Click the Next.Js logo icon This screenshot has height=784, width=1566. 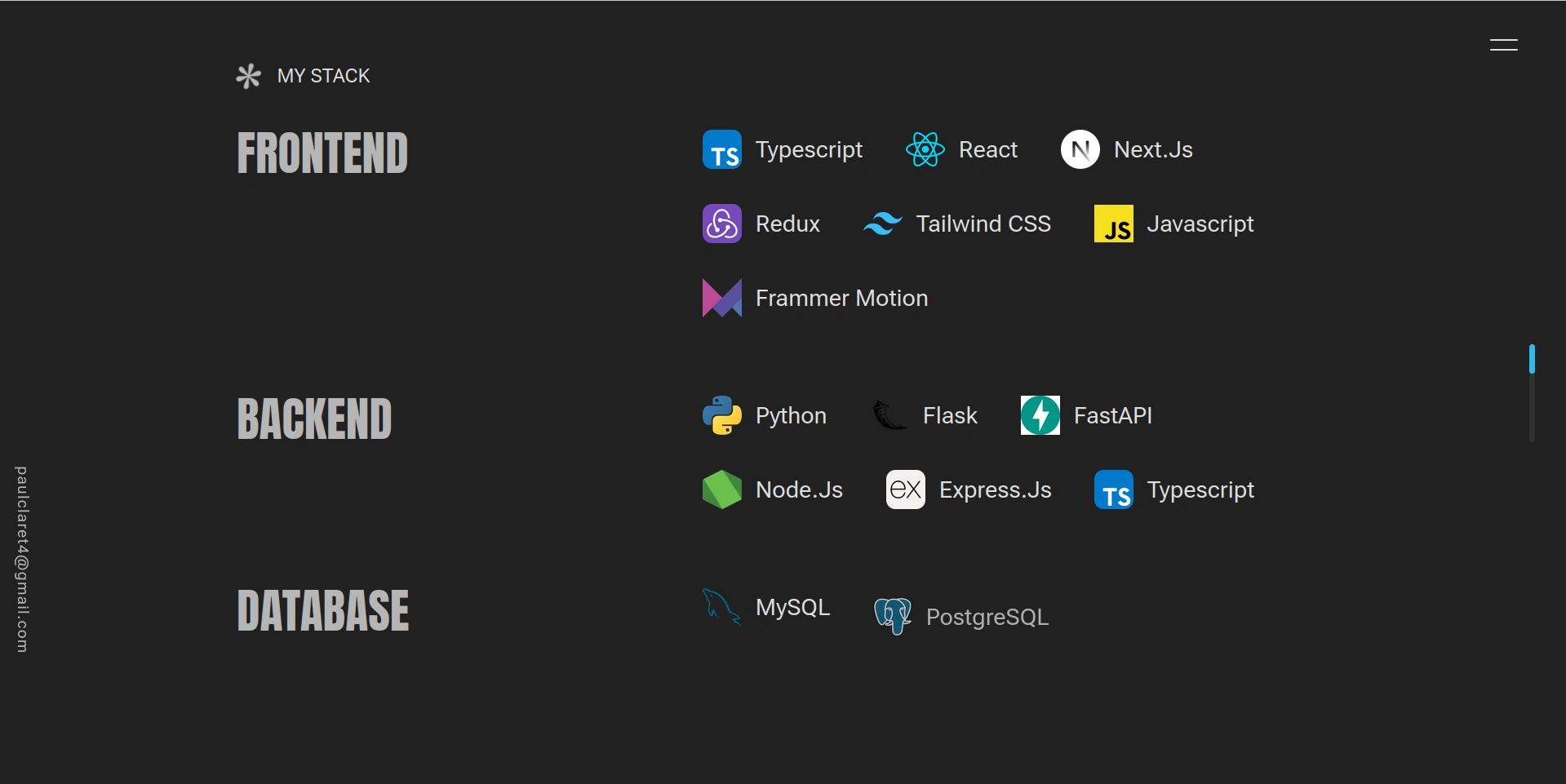(x=1080, y=149)
